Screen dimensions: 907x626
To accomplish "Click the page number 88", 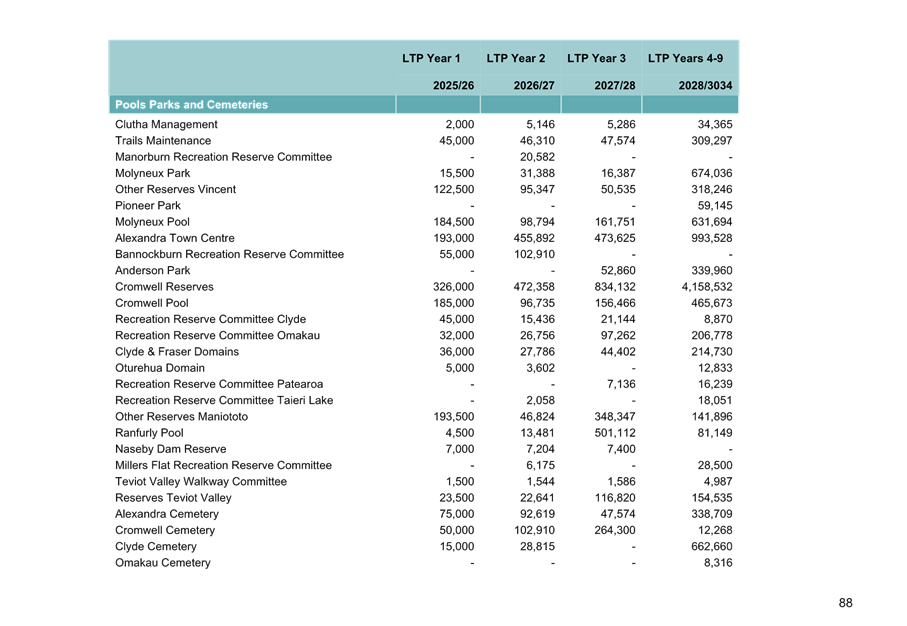I will (x=845, y=602).
